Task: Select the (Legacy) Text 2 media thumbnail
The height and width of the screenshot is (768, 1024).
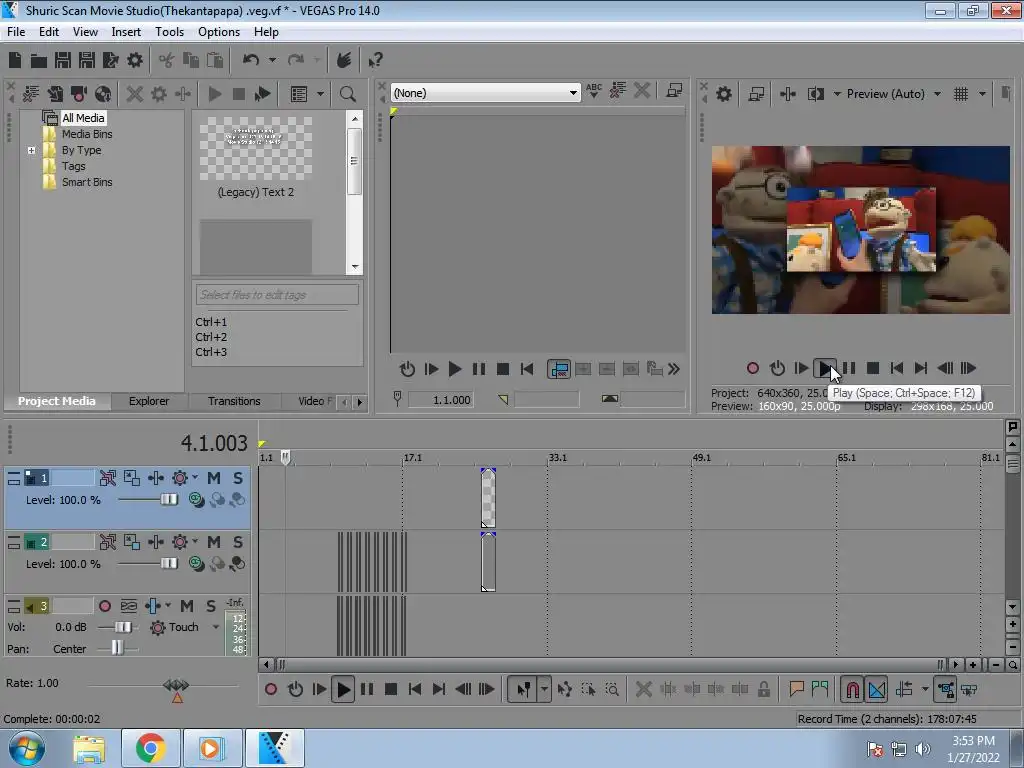Action: point(256,149)
